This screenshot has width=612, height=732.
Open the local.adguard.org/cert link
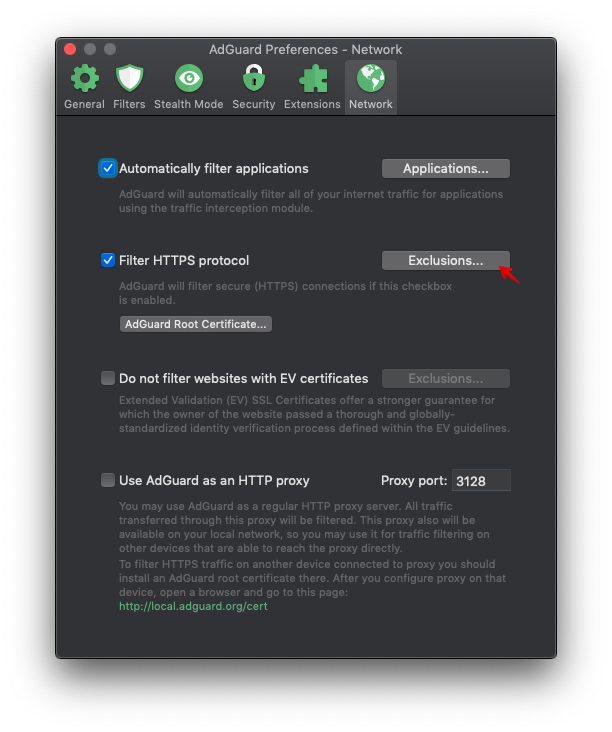pos(193,606)
